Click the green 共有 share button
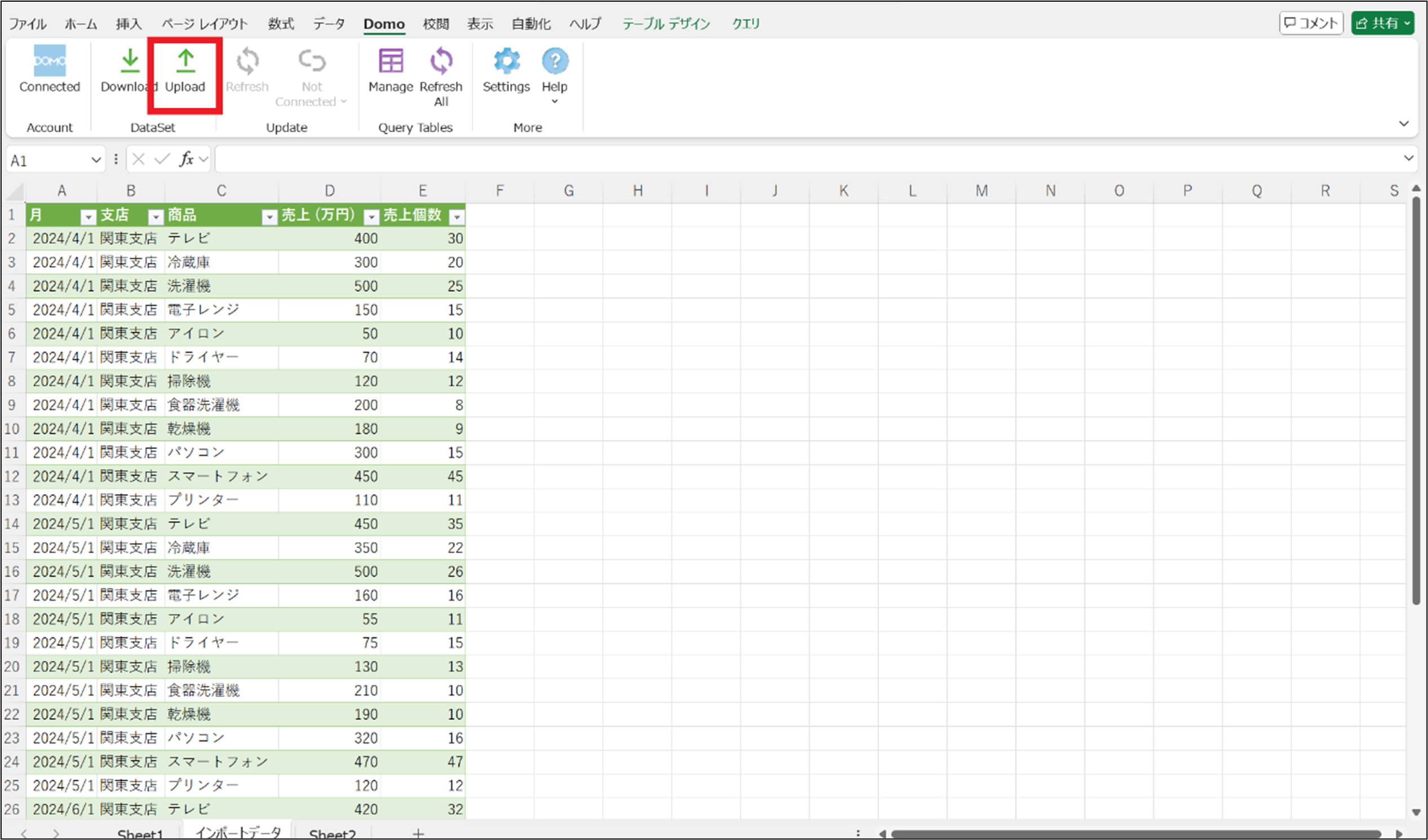 [1382, 23]
